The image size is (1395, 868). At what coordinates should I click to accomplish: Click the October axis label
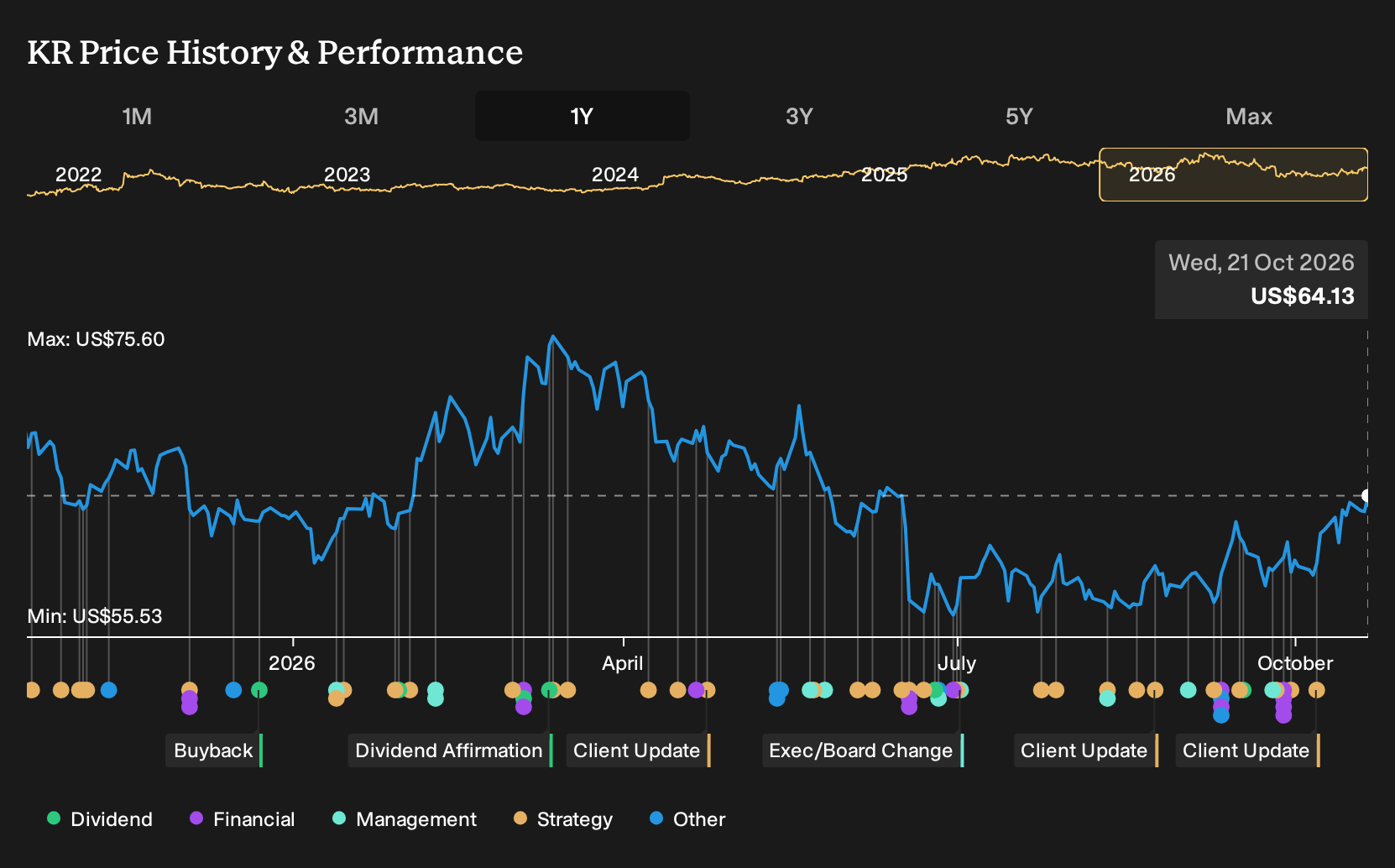1295,663
